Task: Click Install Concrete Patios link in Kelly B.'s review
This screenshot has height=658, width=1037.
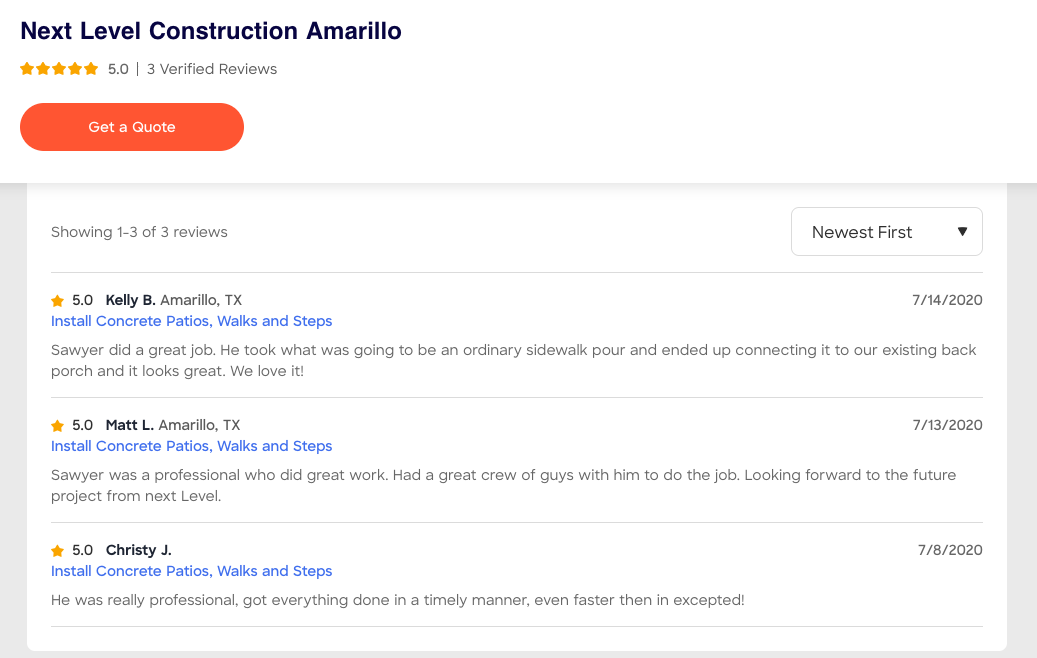Action: (x=129, y=321)
